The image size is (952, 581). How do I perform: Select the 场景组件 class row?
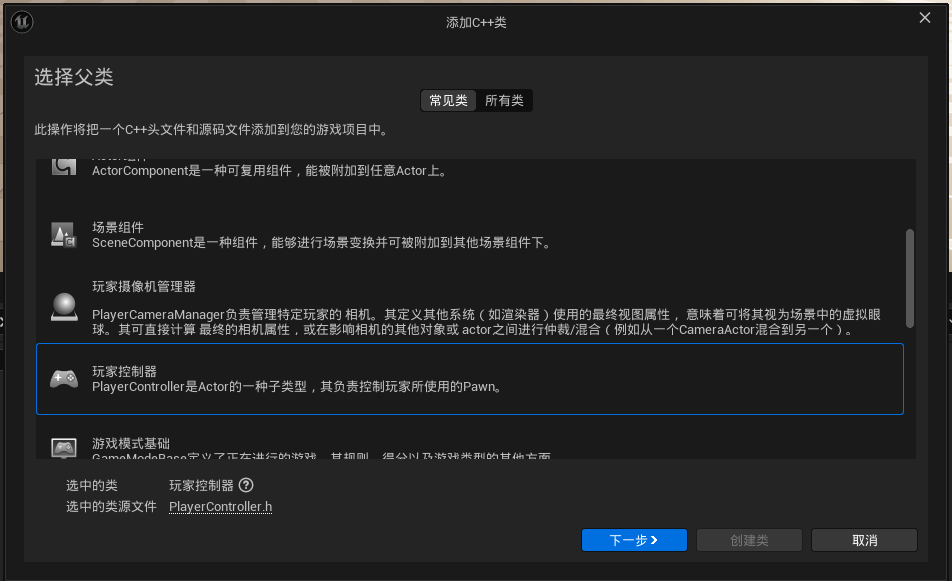coord(470,235)
